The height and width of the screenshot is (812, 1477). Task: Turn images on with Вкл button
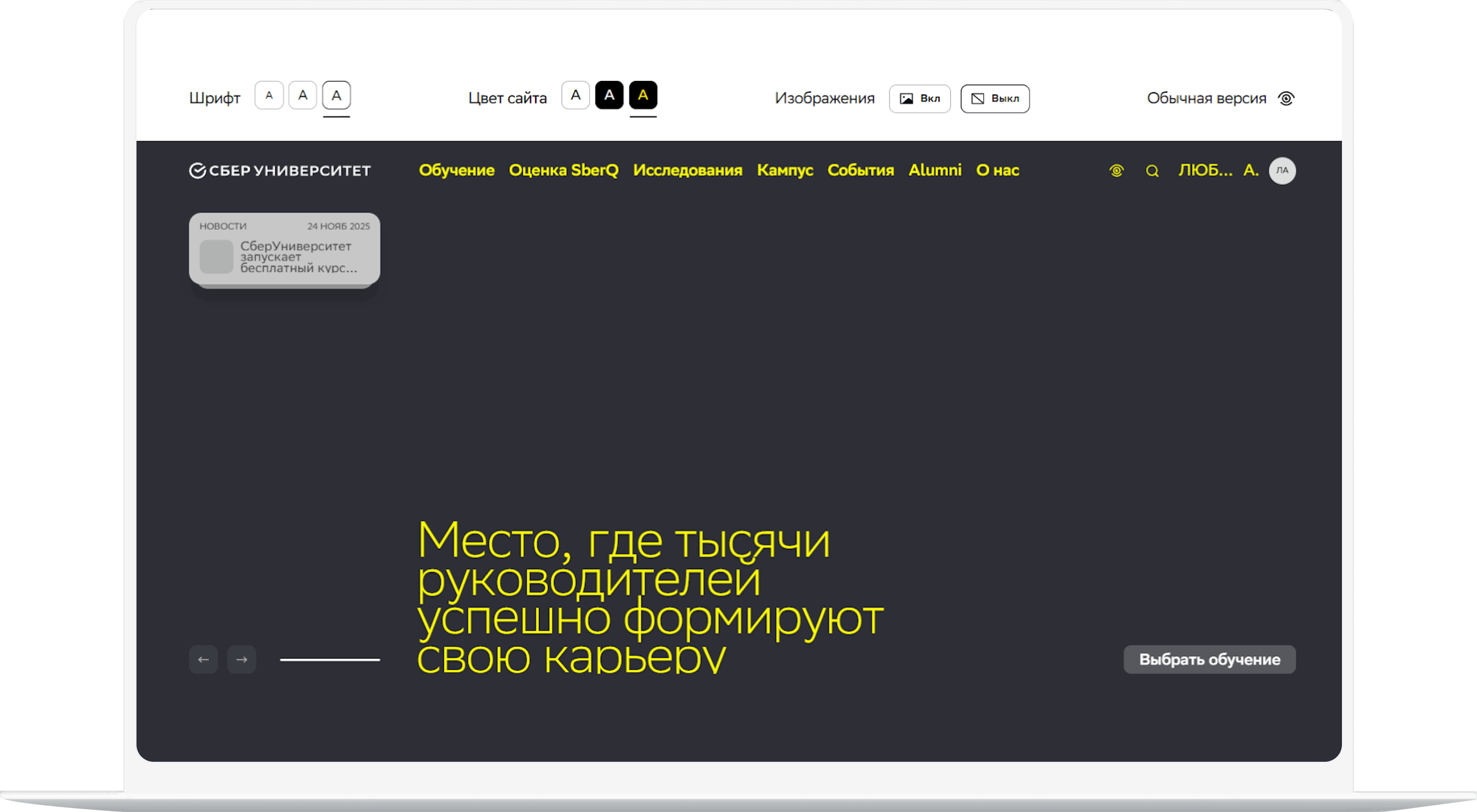(920, 99)
